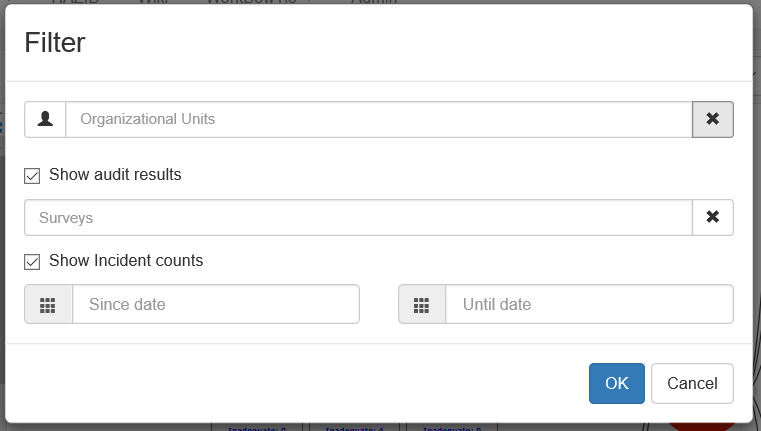The image size is (761, 431).
Task: Focus the Since date input
Action: tap(215, 304)
